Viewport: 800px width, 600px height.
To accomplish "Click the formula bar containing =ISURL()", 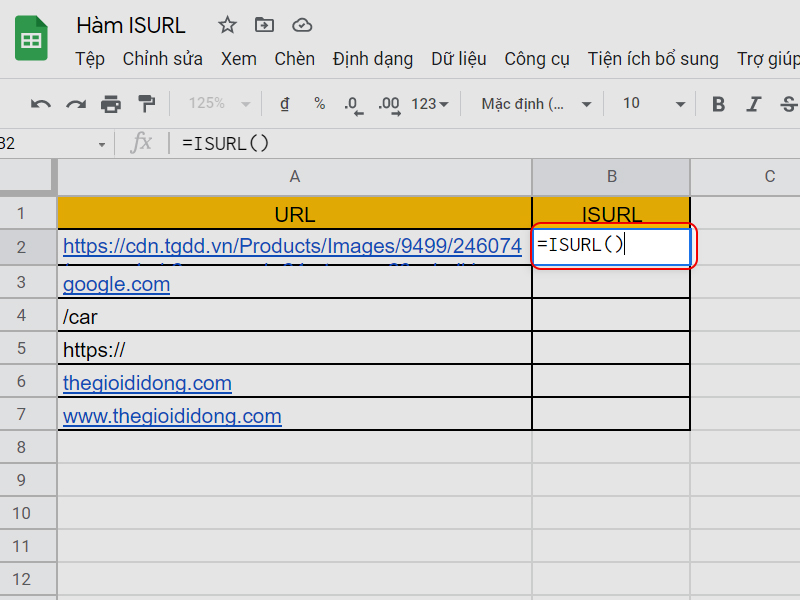I will pos(480,143).
